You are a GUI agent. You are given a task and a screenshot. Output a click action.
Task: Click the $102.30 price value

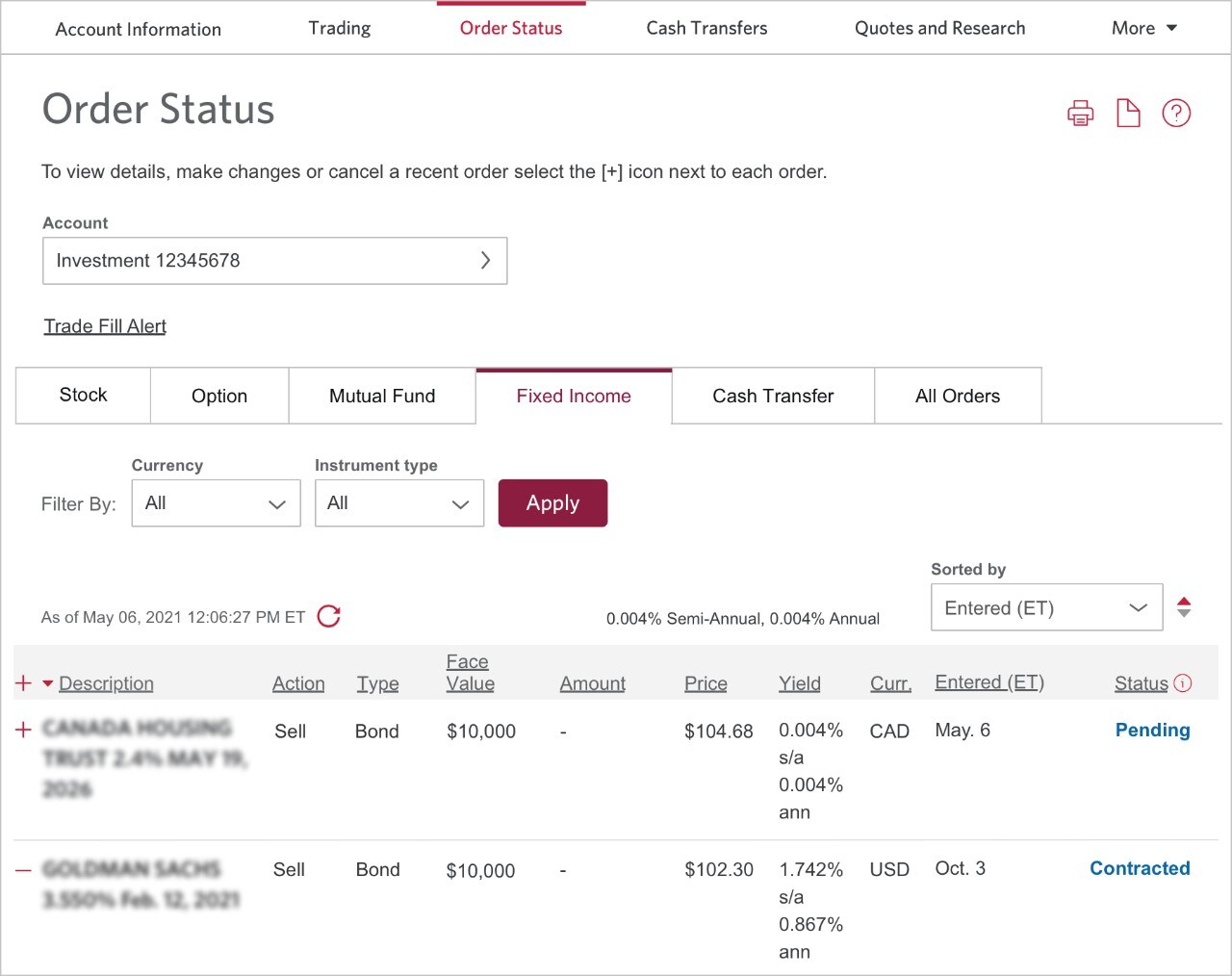719,870
